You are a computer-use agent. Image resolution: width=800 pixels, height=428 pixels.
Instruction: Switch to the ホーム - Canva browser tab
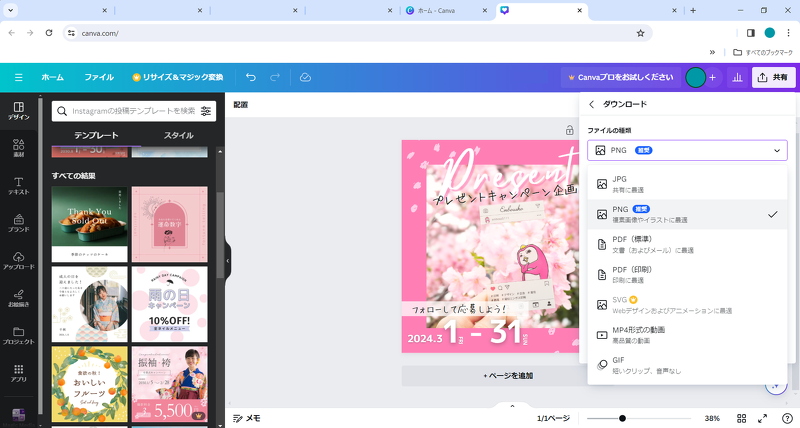pyautogui.click(x=445, y=10)
